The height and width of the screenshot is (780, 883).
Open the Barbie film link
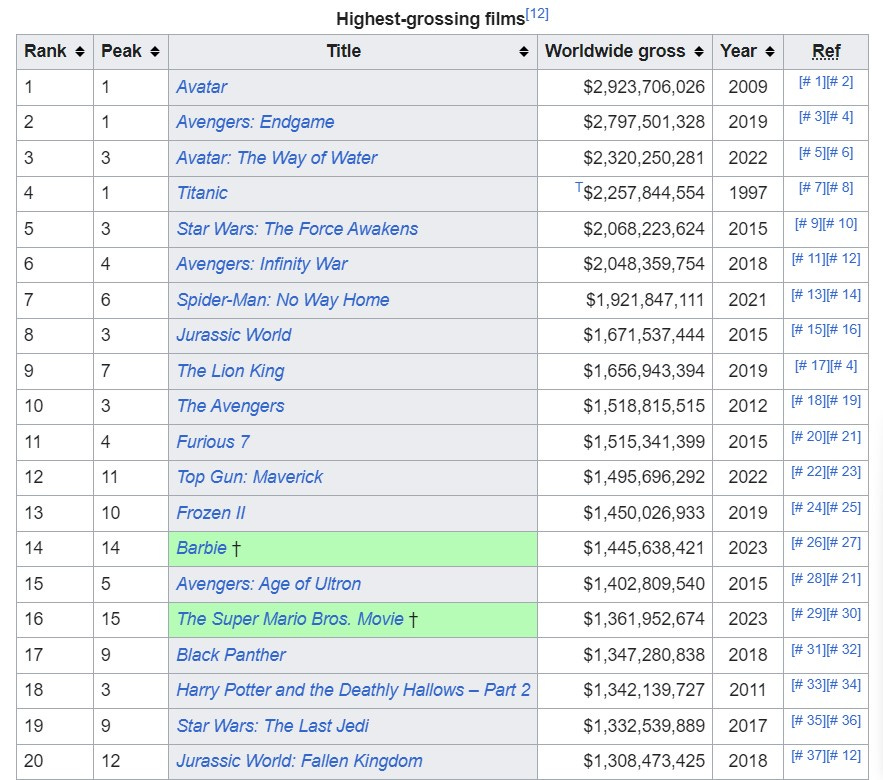point(201,547)
